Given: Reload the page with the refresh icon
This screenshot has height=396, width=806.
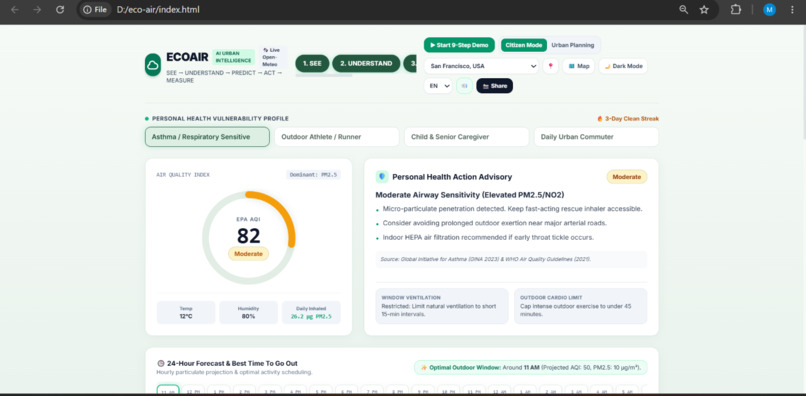Looking at the screenshot, I should (x=60, y=10).
